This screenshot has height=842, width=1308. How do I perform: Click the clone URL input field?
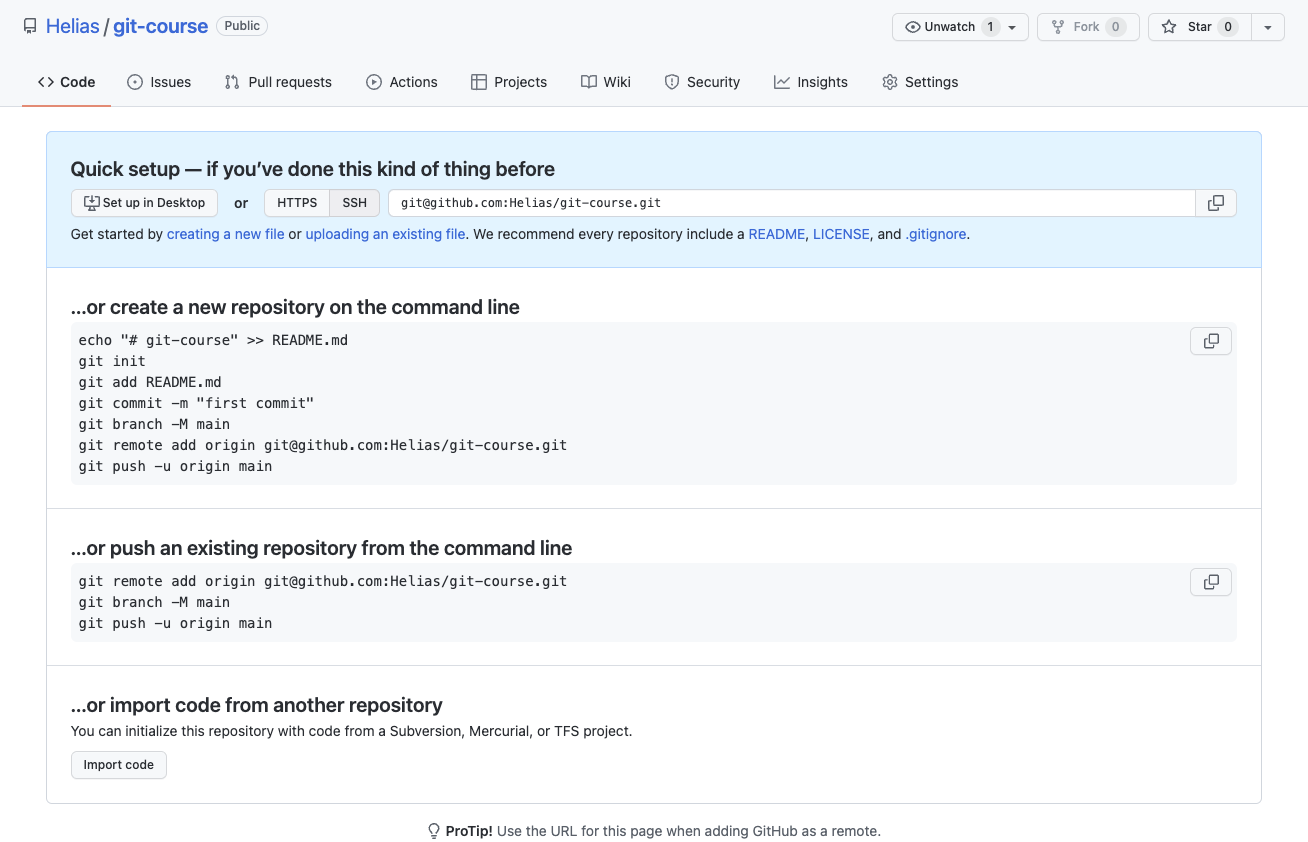(792, 203)
